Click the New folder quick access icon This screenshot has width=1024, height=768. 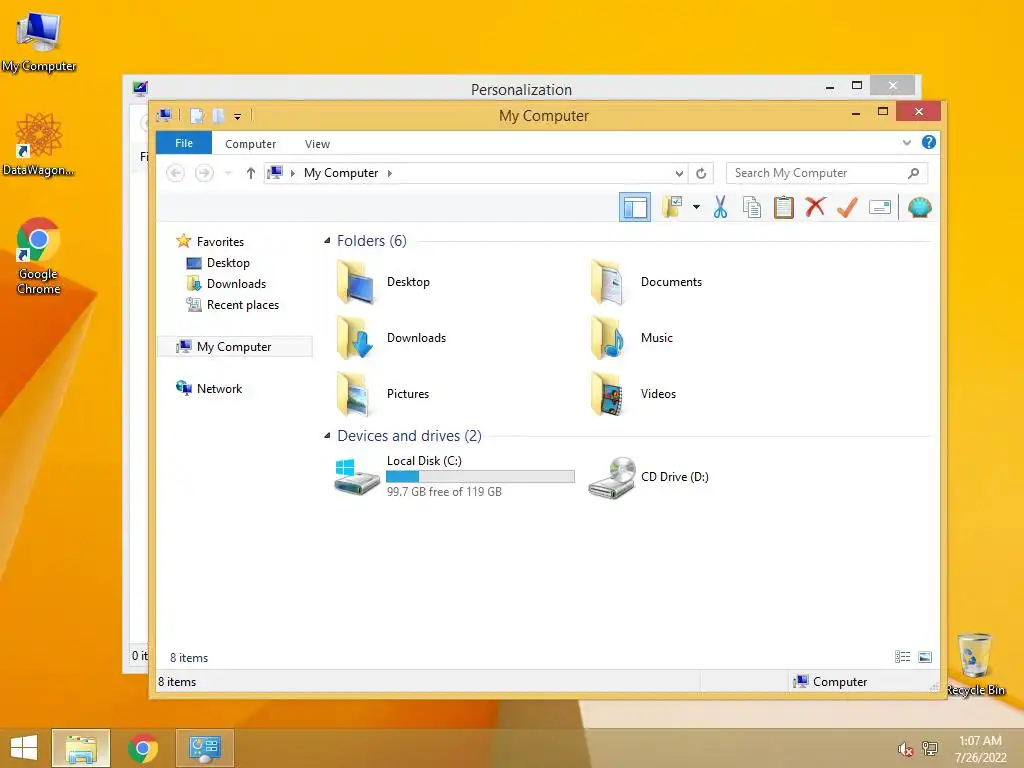218,116
